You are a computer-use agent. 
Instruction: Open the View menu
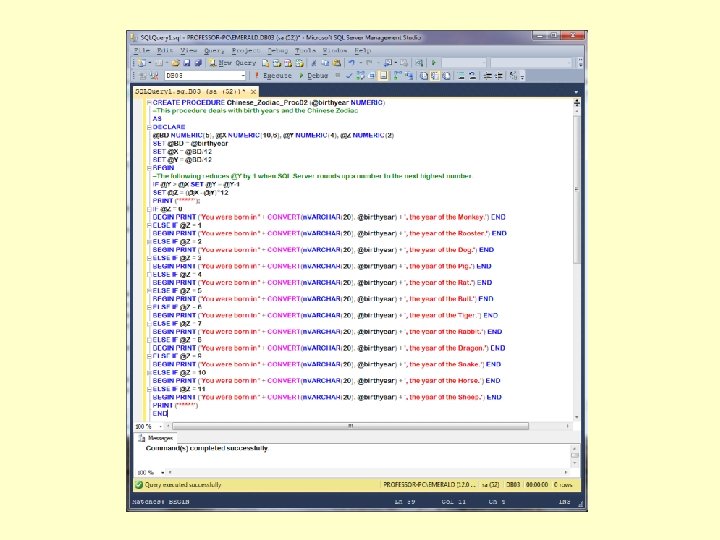click(x=188, y=50)
